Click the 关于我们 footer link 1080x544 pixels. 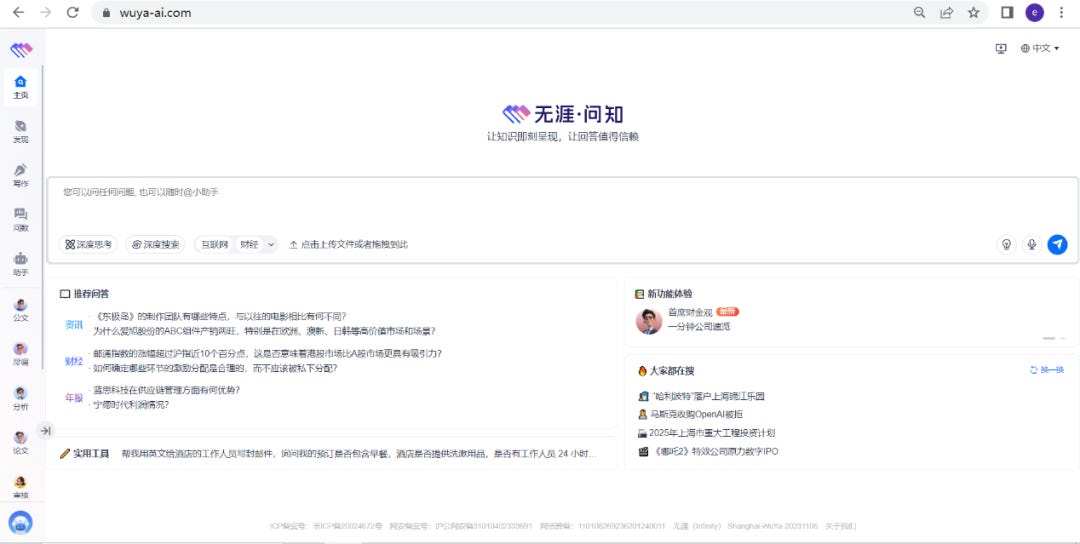tap(840, 526)
